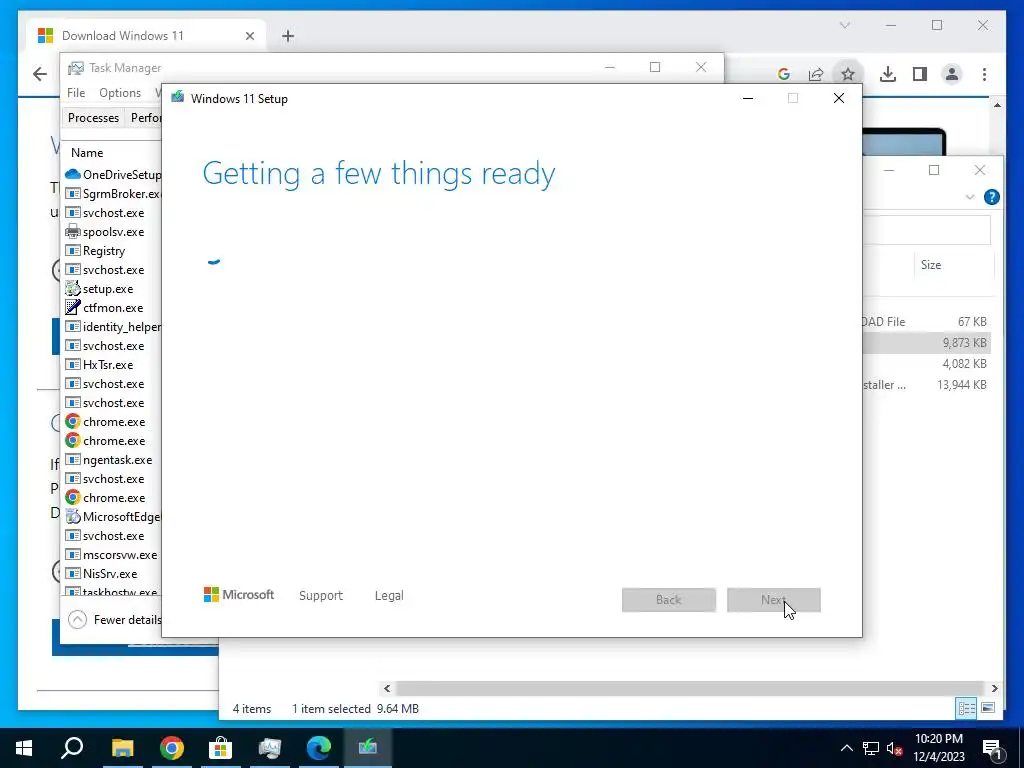
Task: Open the Legal link in Setup
Action: click(389, 596)
